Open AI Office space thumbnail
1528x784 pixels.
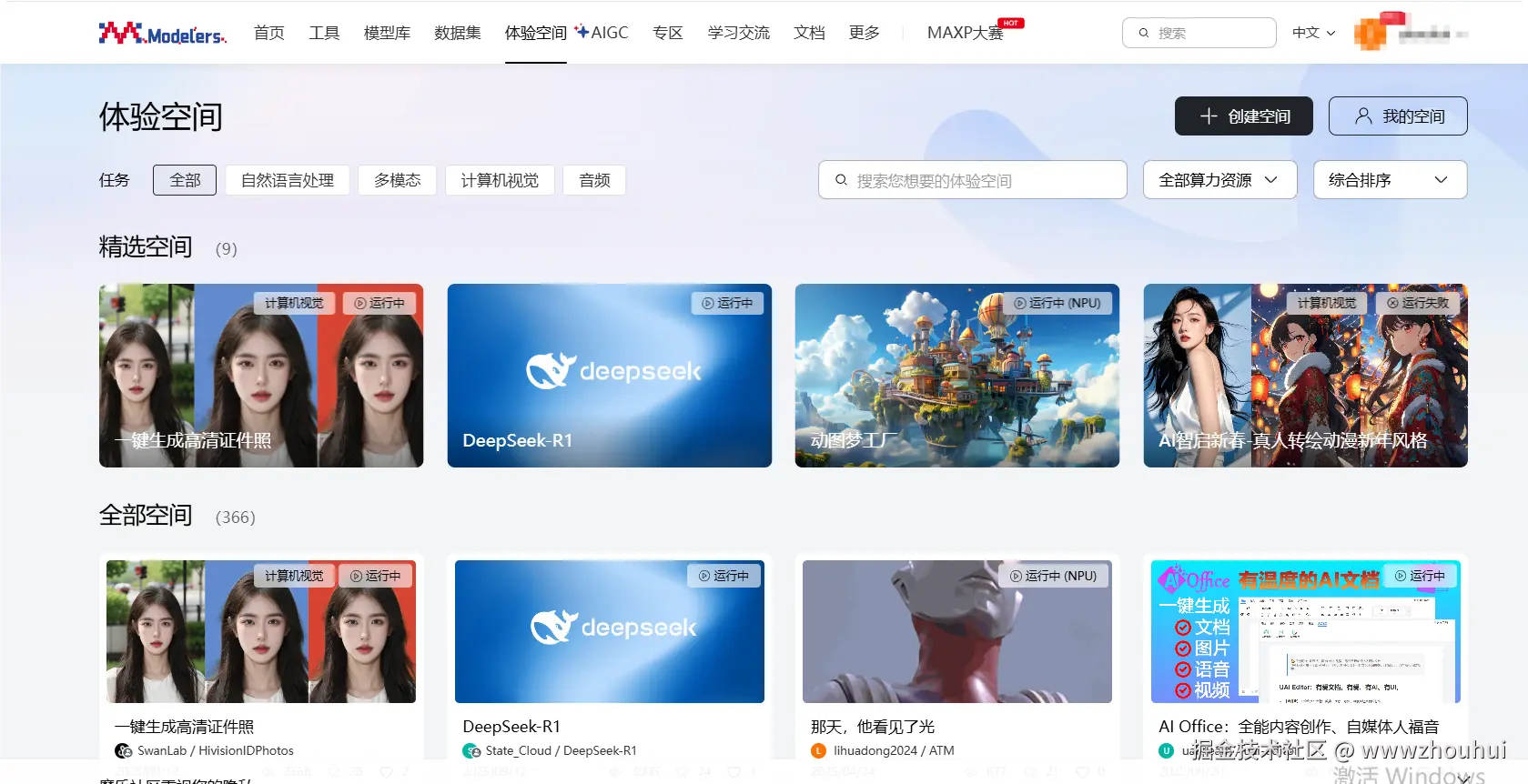1305,631
